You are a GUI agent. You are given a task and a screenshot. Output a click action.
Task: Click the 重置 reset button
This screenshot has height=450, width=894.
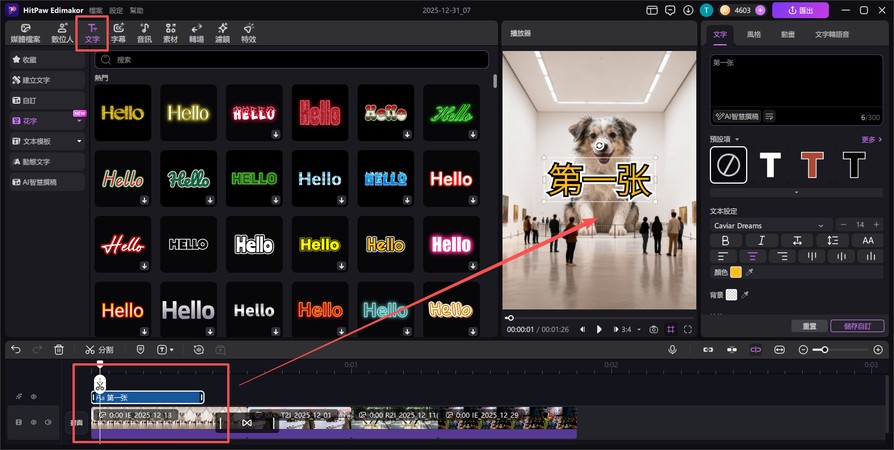pos(810,326)
